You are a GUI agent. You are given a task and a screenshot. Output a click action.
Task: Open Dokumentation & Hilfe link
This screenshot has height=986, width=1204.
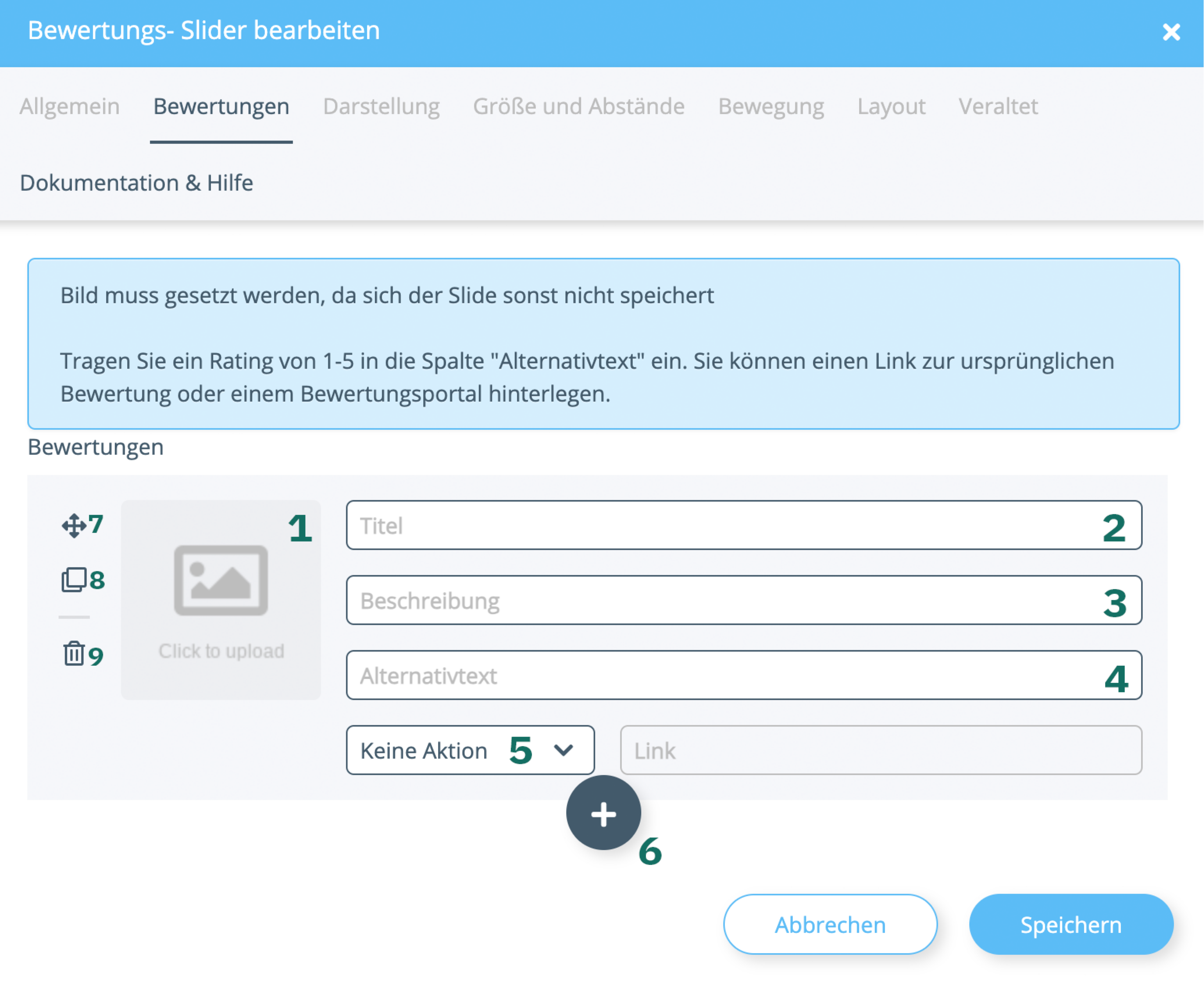(x=136, y=183)
